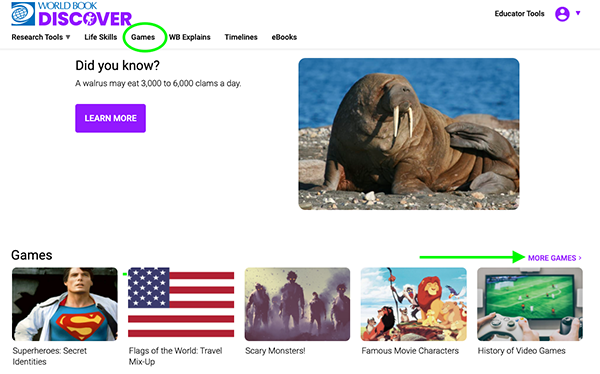Expand the account menu arrow beside avatar
Image resolution: width=600 pixels, height=374 pixels.
578,13
